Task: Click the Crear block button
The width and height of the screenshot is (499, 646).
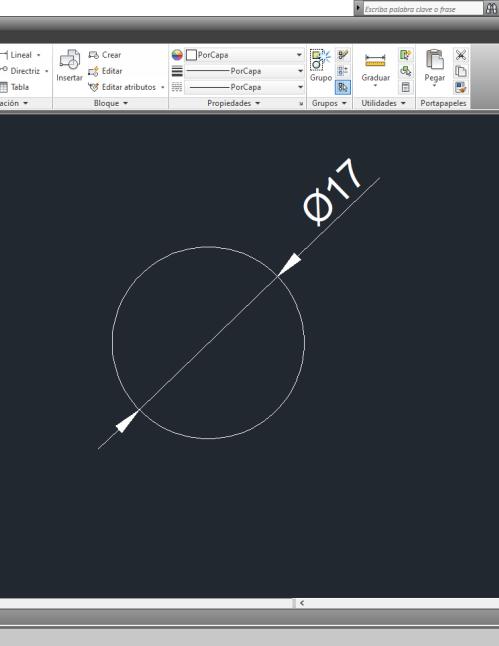Action: pyautogui.click(x=105, y=55)
